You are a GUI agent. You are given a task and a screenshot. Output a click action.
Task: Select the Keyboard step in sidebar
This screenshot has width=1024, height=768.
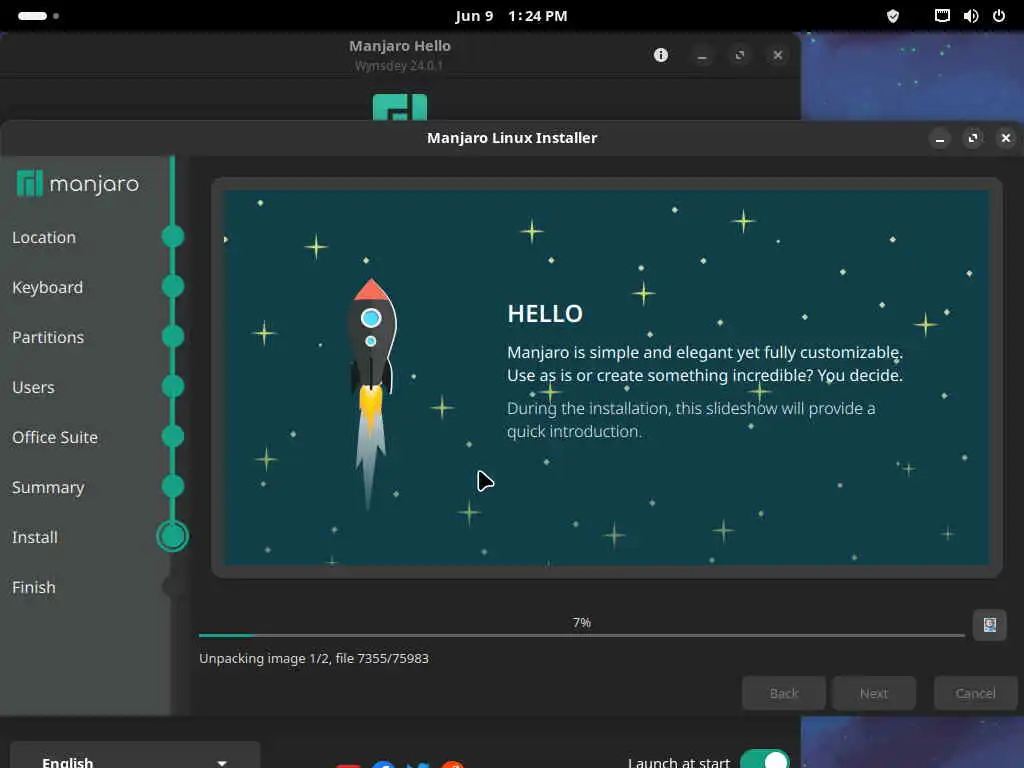coord(48,287)
